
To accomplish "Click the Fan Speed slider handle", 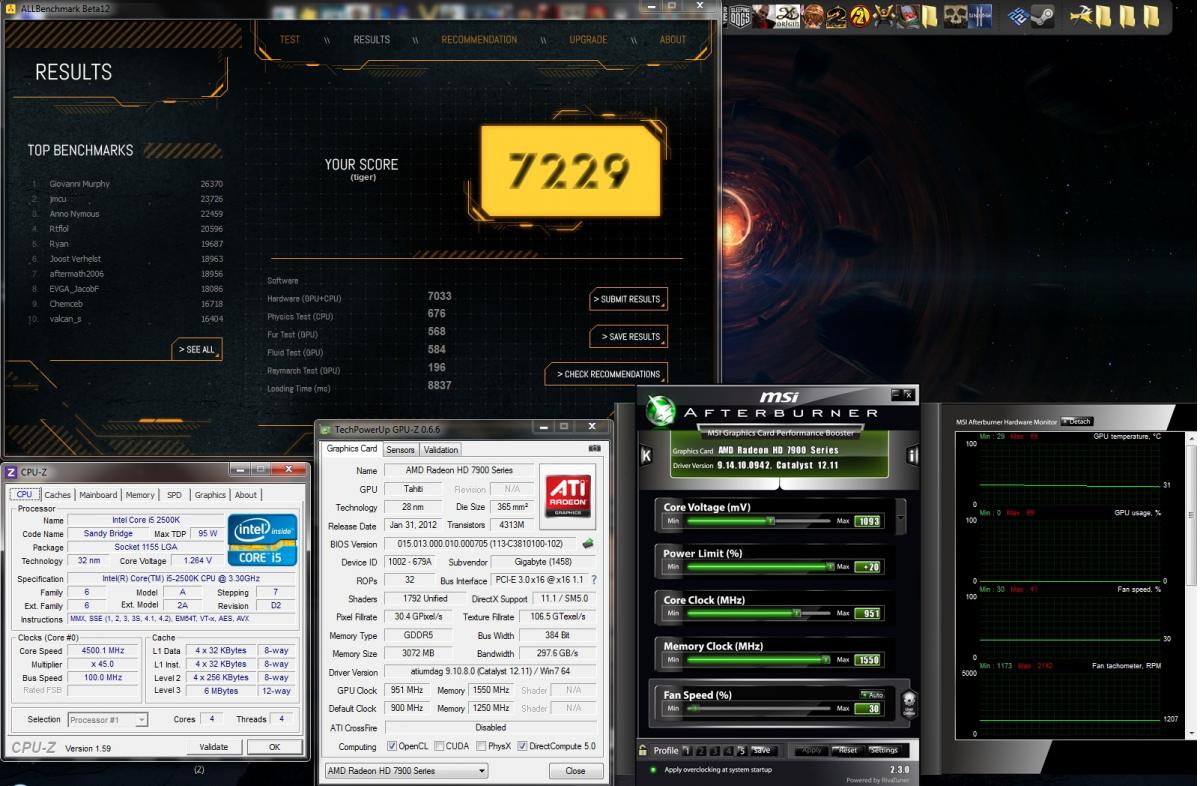I will coord(693,708).
